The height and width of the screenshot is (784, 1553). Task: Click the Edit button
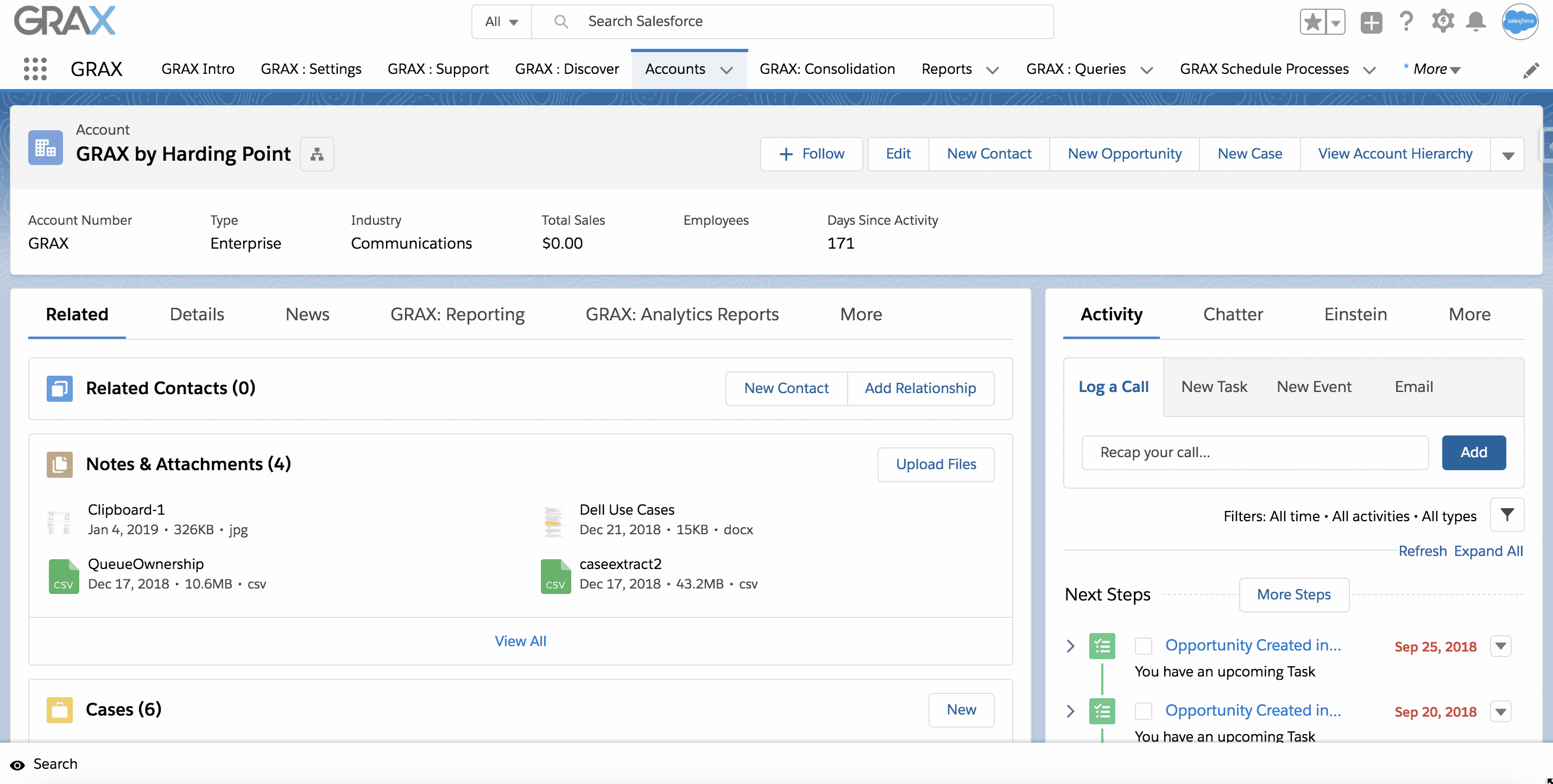(898, 154)
